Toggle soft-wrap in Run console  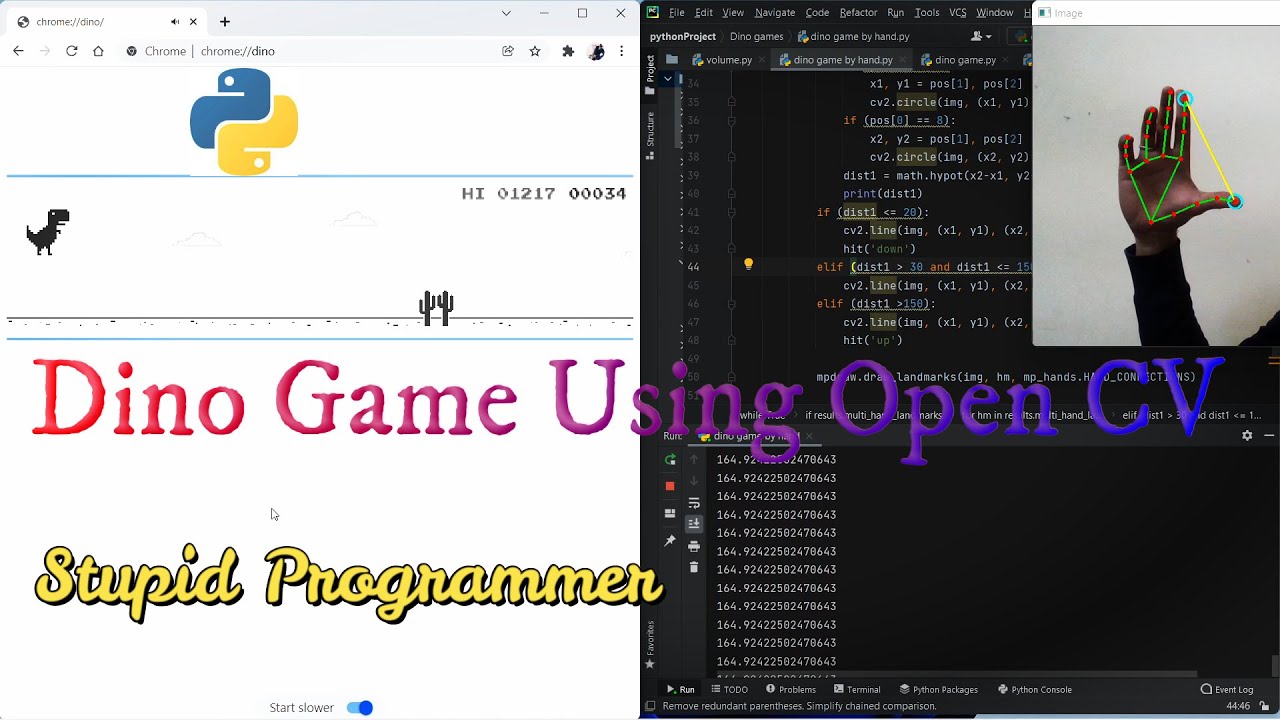point(694,503)
